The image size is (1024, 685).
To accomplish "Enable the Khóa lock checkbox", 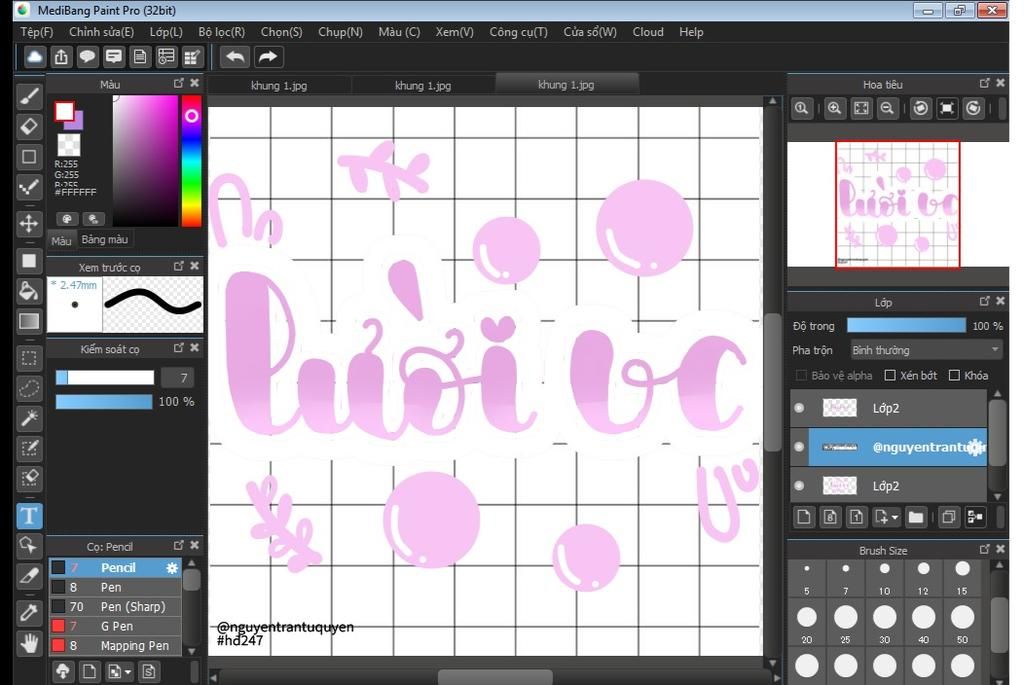I will click(954, 375).
